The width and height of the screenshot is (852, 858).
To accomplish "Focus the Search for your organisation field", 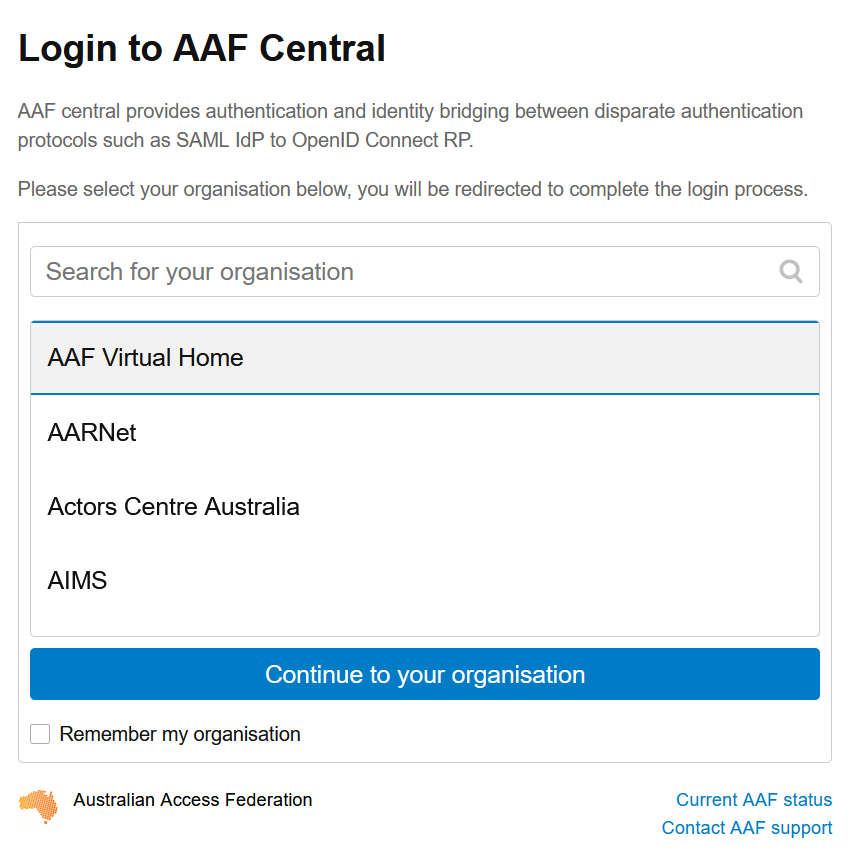I will coord(425,271).
